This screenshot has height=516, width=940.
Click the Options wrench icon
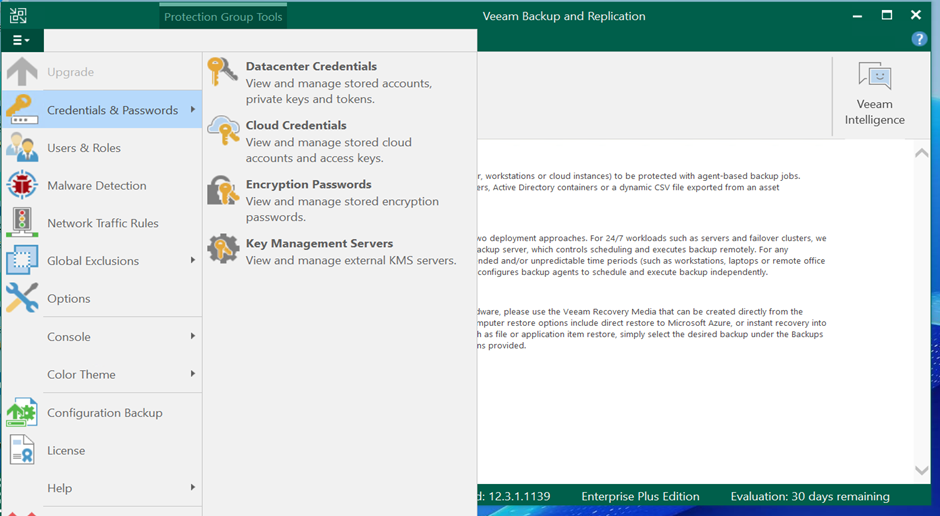pos(22,298)
